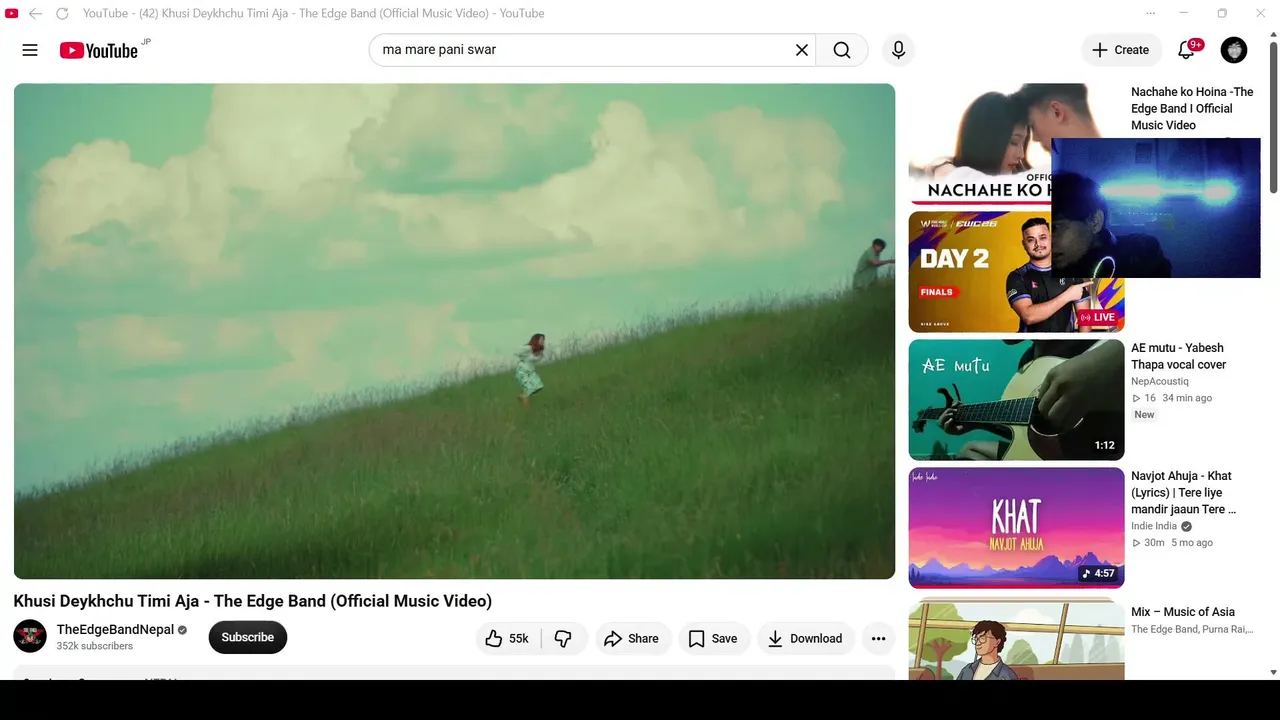
Task: Save video to a playlist
Action: (714, 638)
